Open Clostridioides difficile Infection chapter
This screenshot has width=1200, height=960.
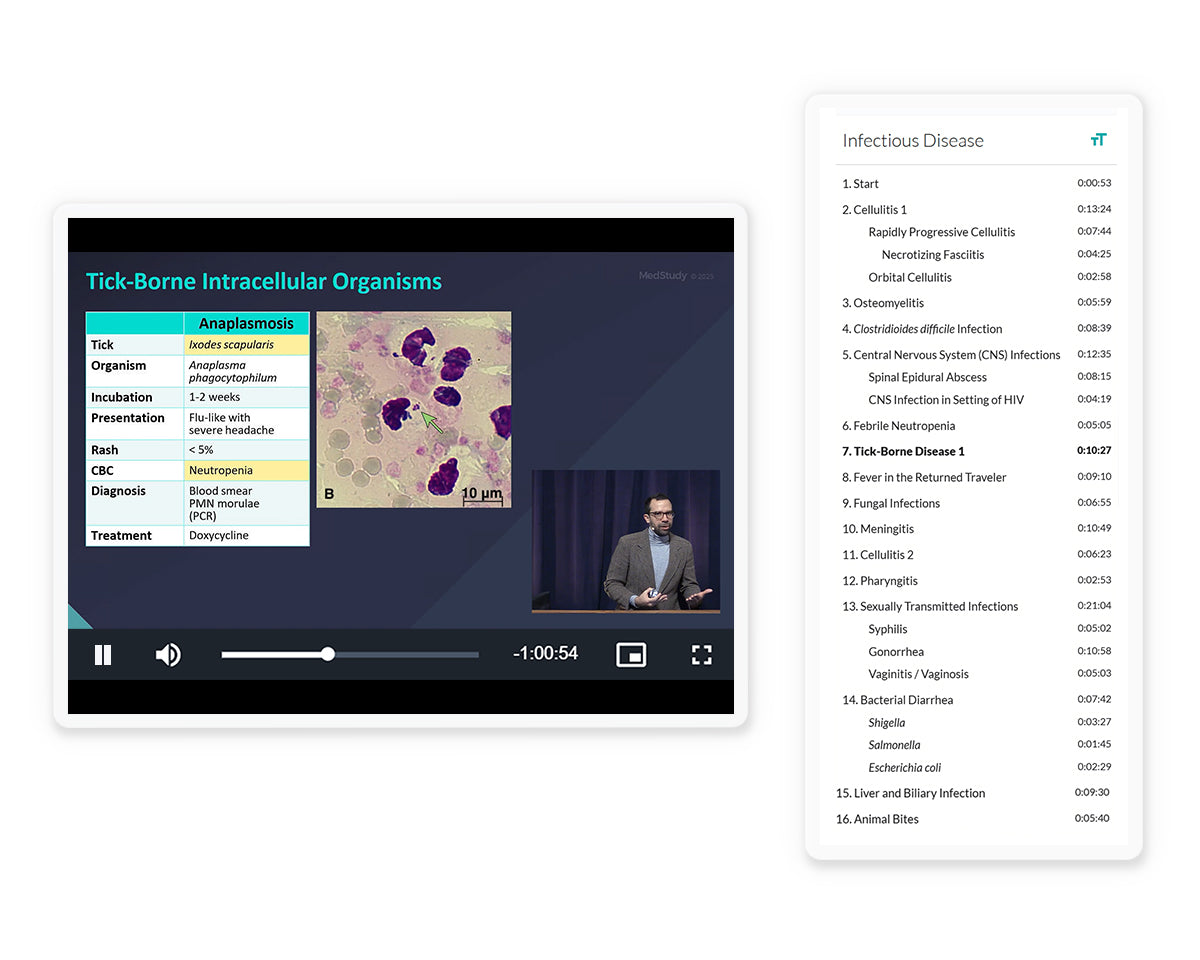[x=927, y=329]
